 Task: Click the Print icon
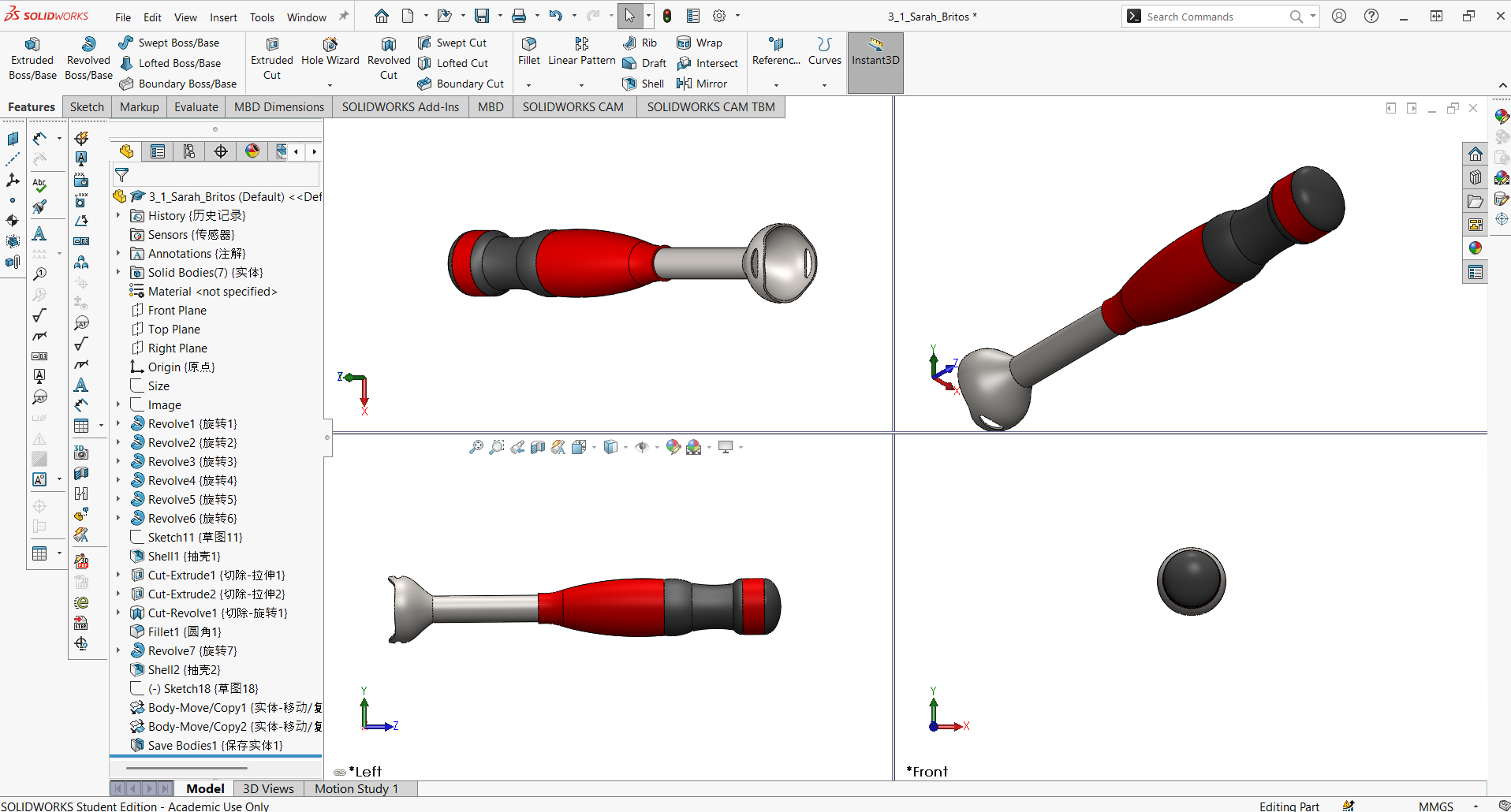tap(519, 16)
